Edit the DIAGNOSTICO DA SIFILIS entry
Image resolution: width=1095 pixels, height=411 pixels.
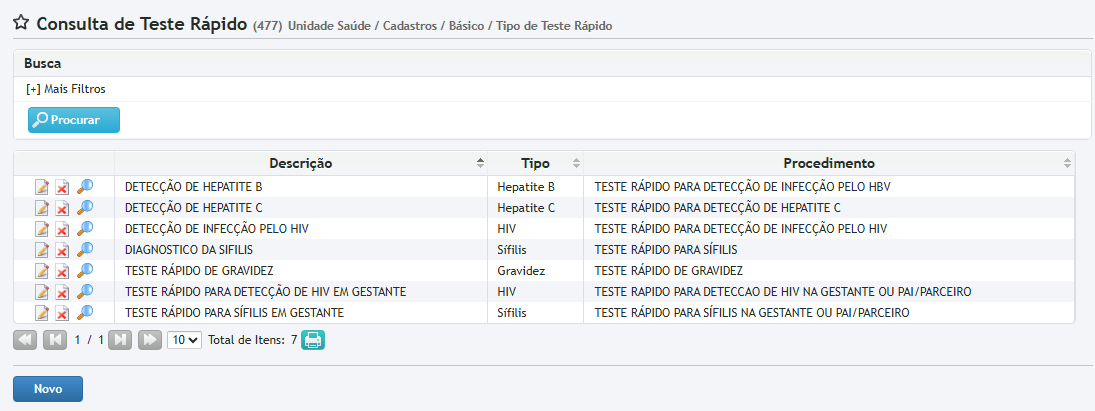(42, 250)
